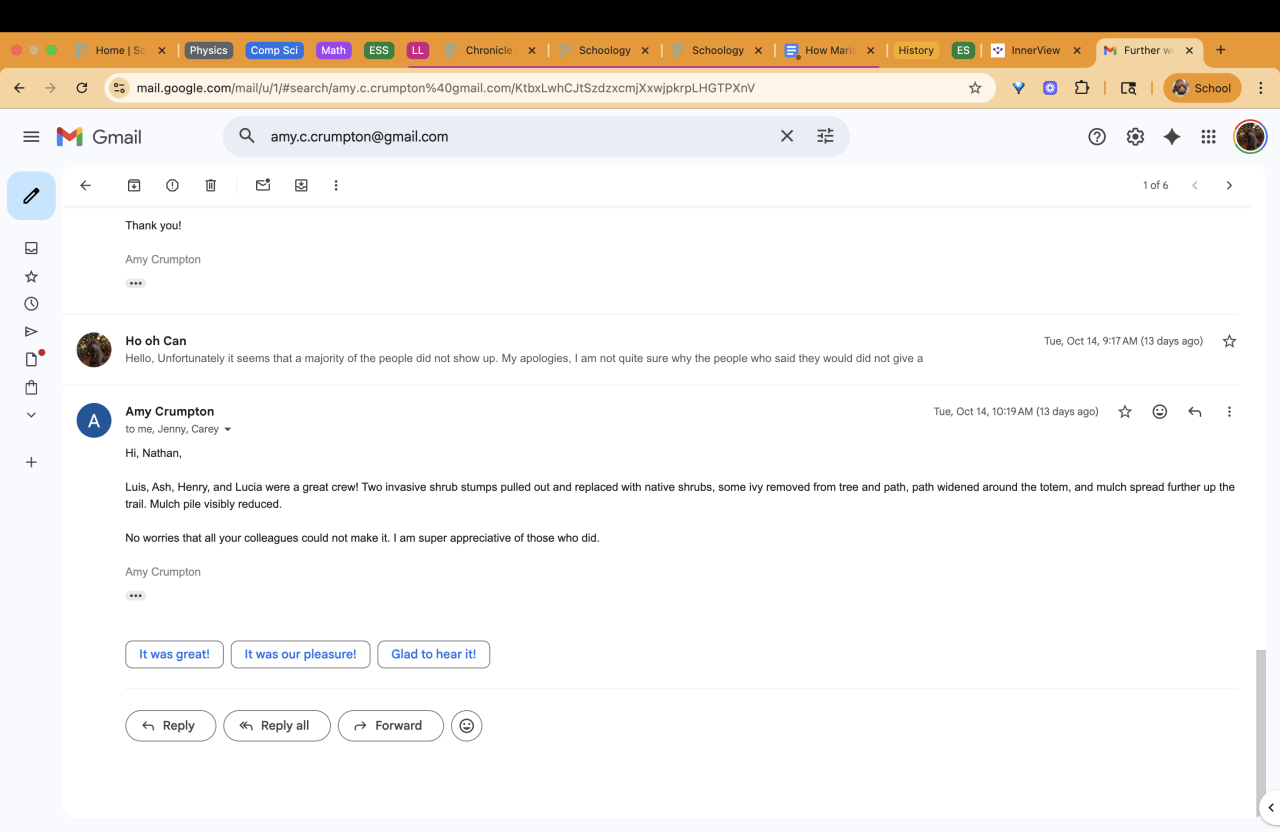1280x832 pixels.
Task: Open the More toolbar menu beside Move to Inbox
Action: point(336,185)
